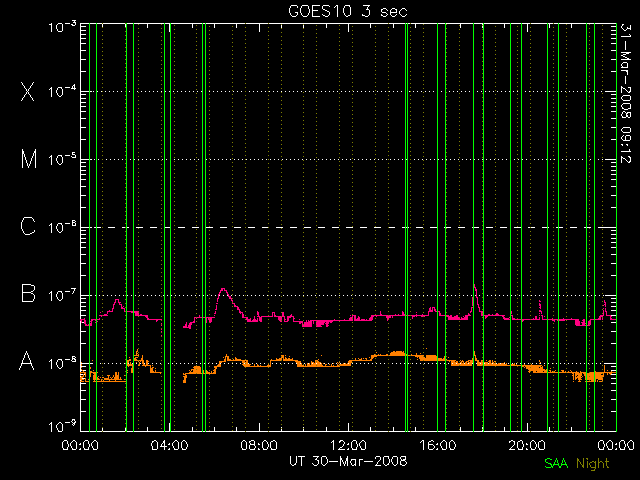Click the pink flux peak near 06:20
The width and height of the screenshot is (640, 480).
click(223, 289)
